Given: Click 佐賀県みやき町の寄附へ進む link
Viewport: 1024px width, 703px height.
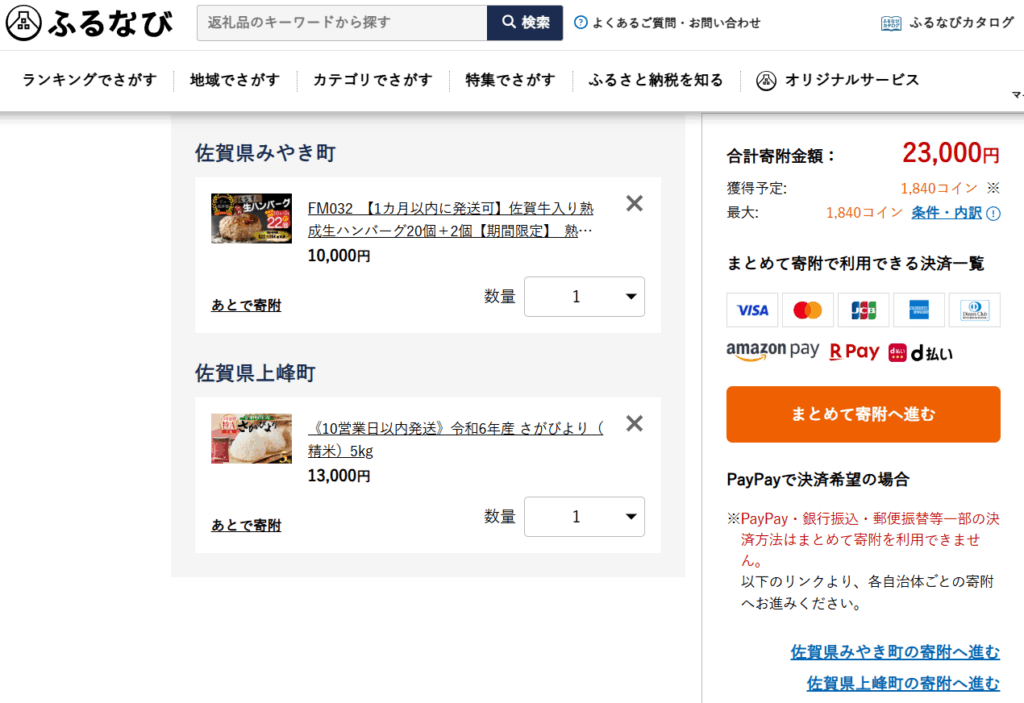Looking at the screenshot, I should point(895,652).
